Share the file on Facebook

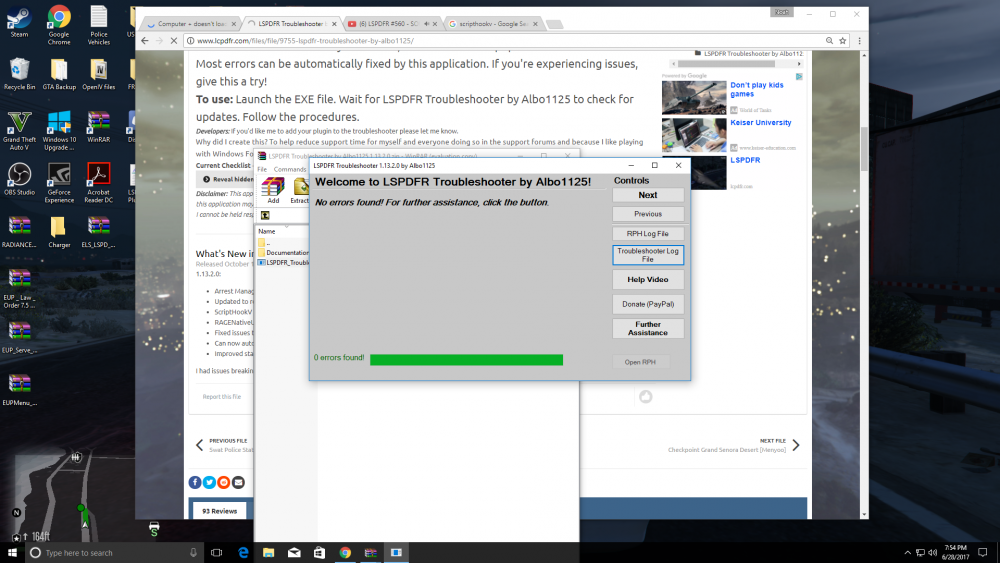(x=195, y=483)
